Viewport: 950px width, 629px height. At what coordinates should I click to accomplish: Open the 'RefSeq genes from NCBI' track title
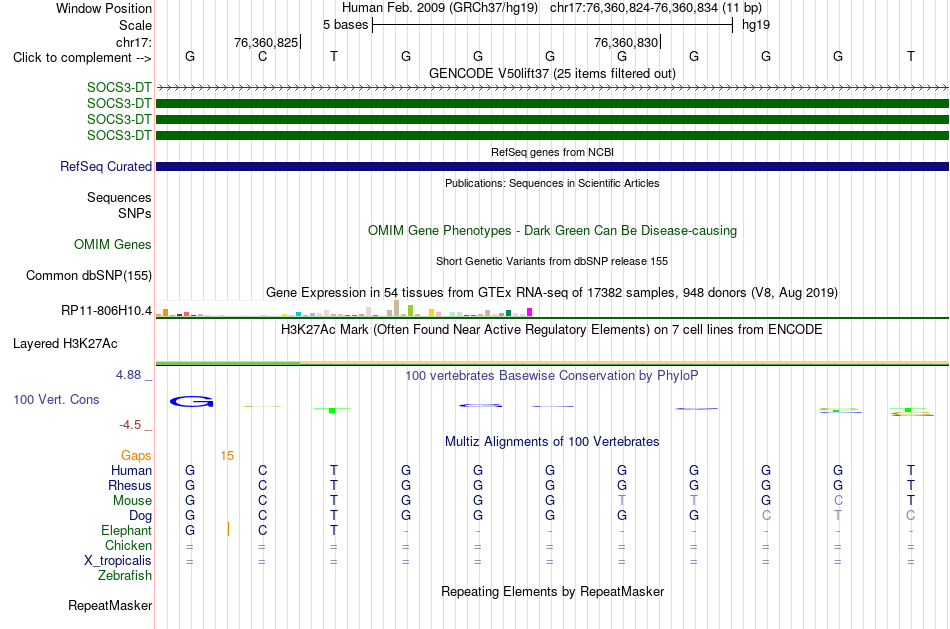click(552, 152)
